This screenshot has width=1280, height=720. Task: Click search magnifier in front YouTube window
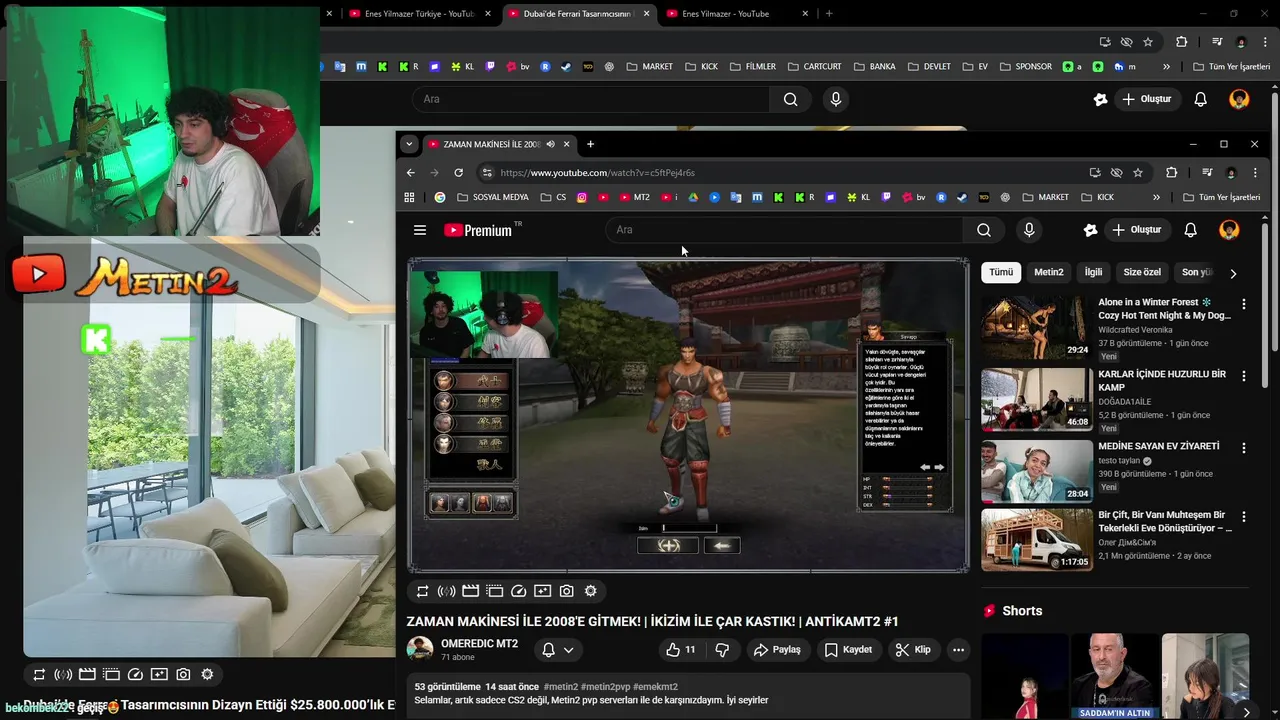point(984,230)
